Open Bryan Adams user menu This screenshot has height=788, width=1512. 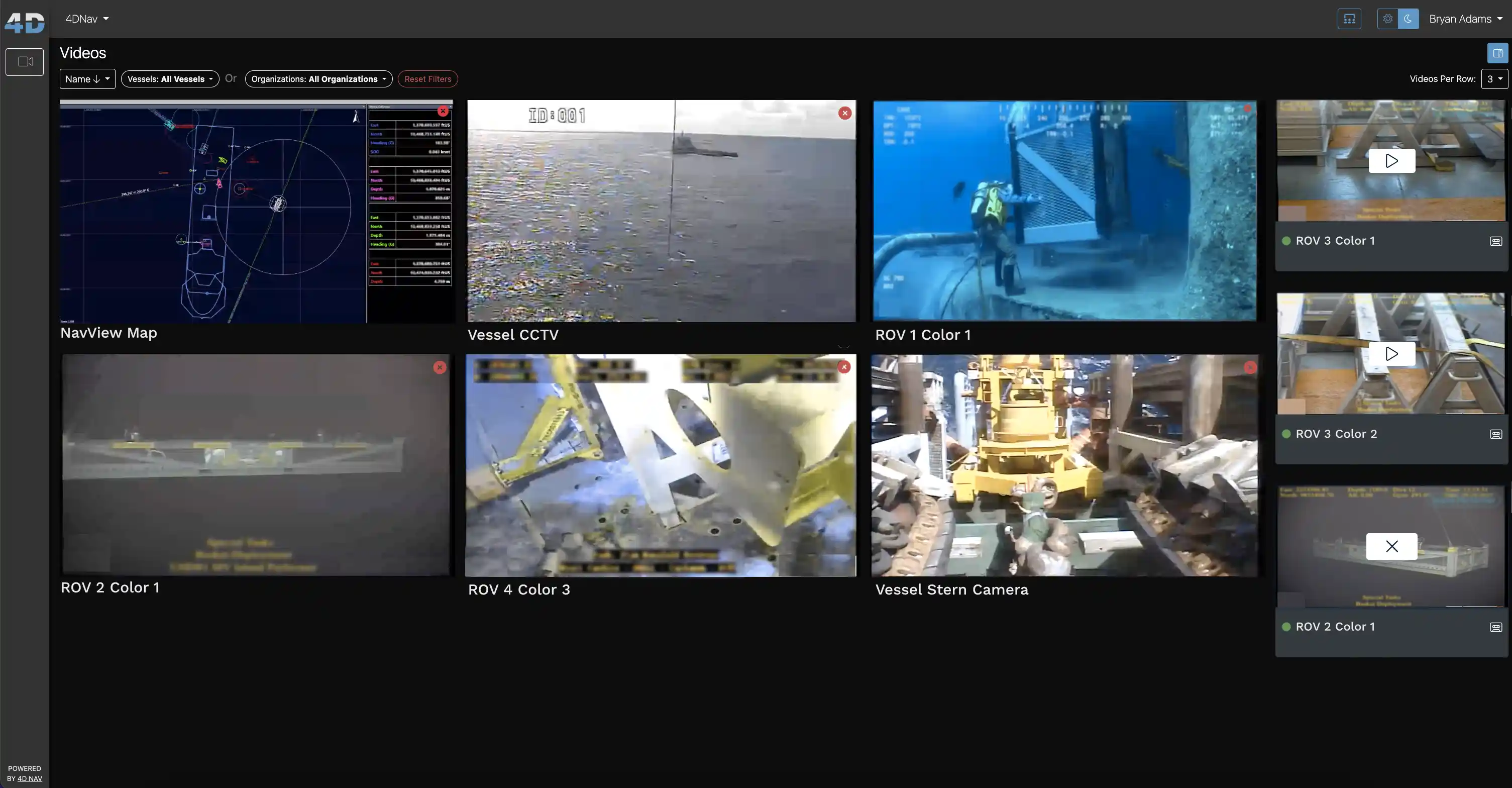click(x=1465, y=19)
